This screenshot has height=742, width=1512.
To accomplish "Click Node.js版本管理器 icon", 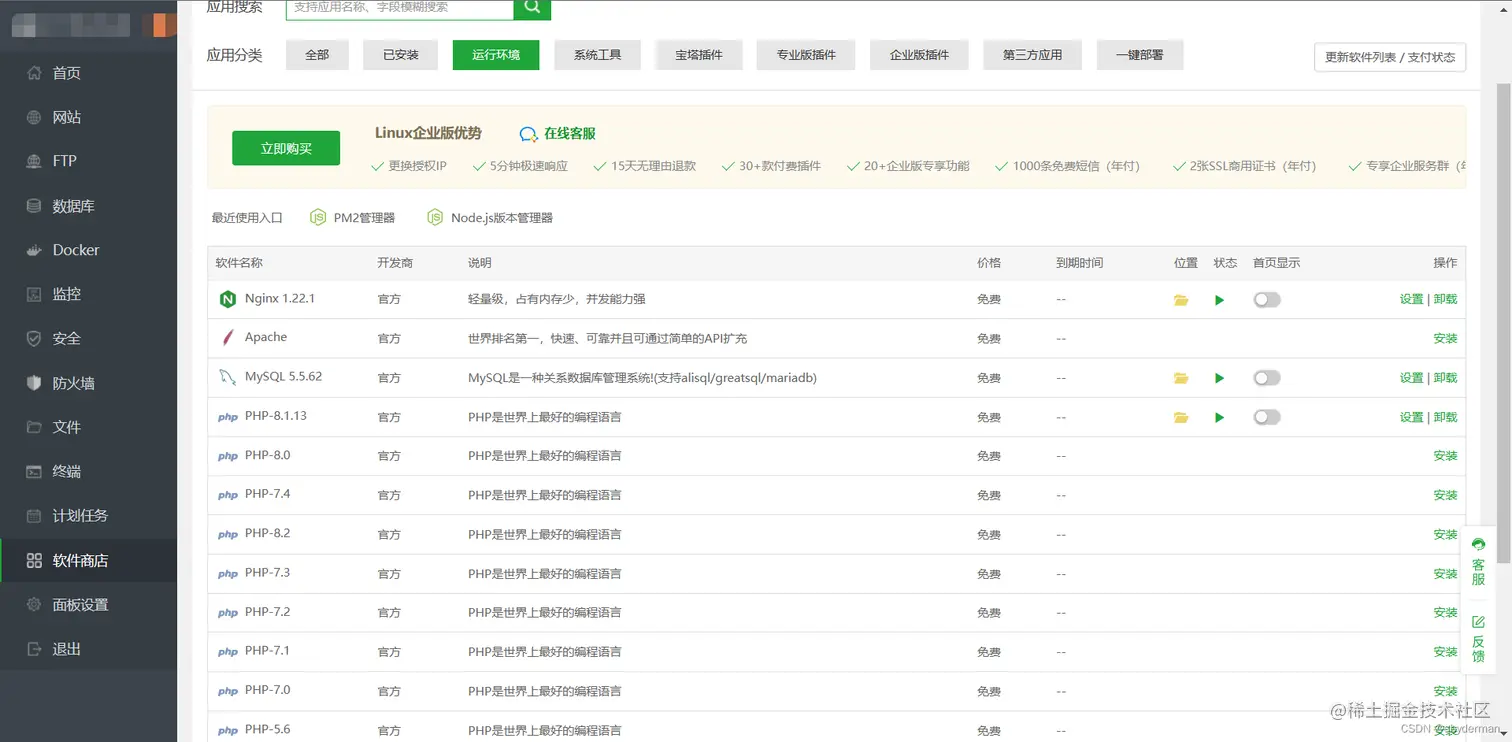I will coord(435,217).
